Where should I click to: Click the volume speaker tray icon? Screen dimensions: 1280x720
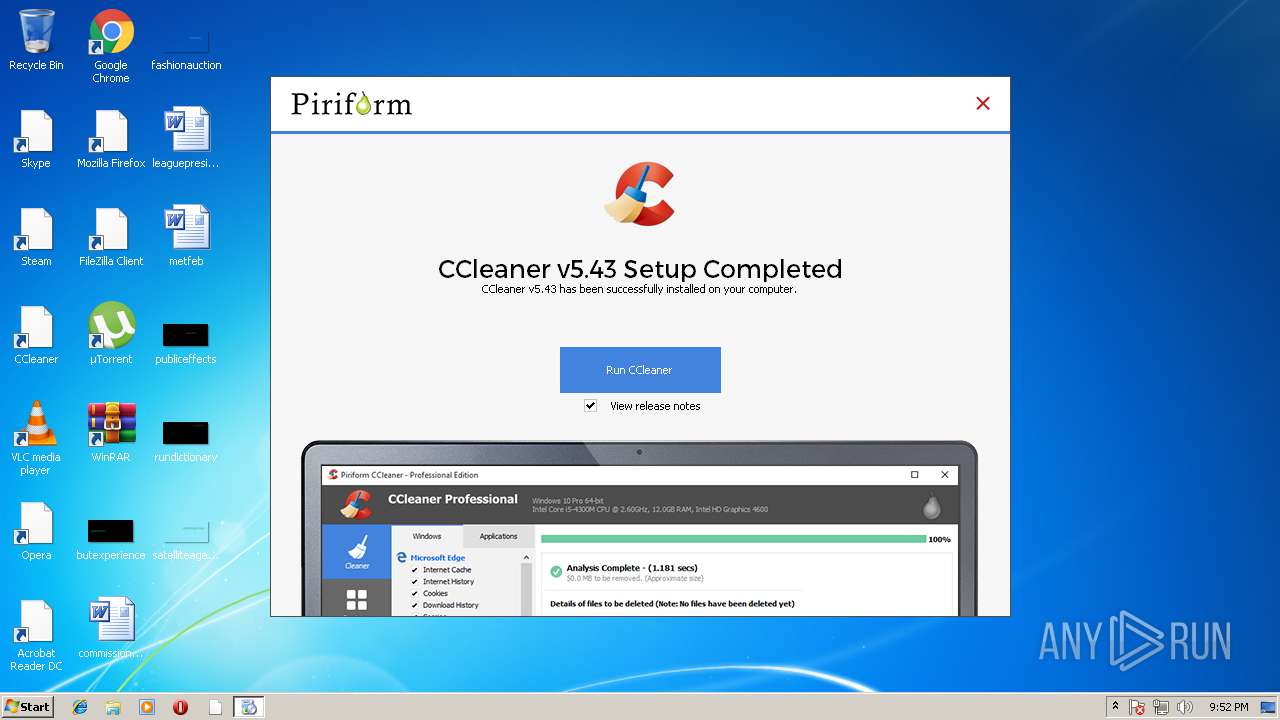1185,707
